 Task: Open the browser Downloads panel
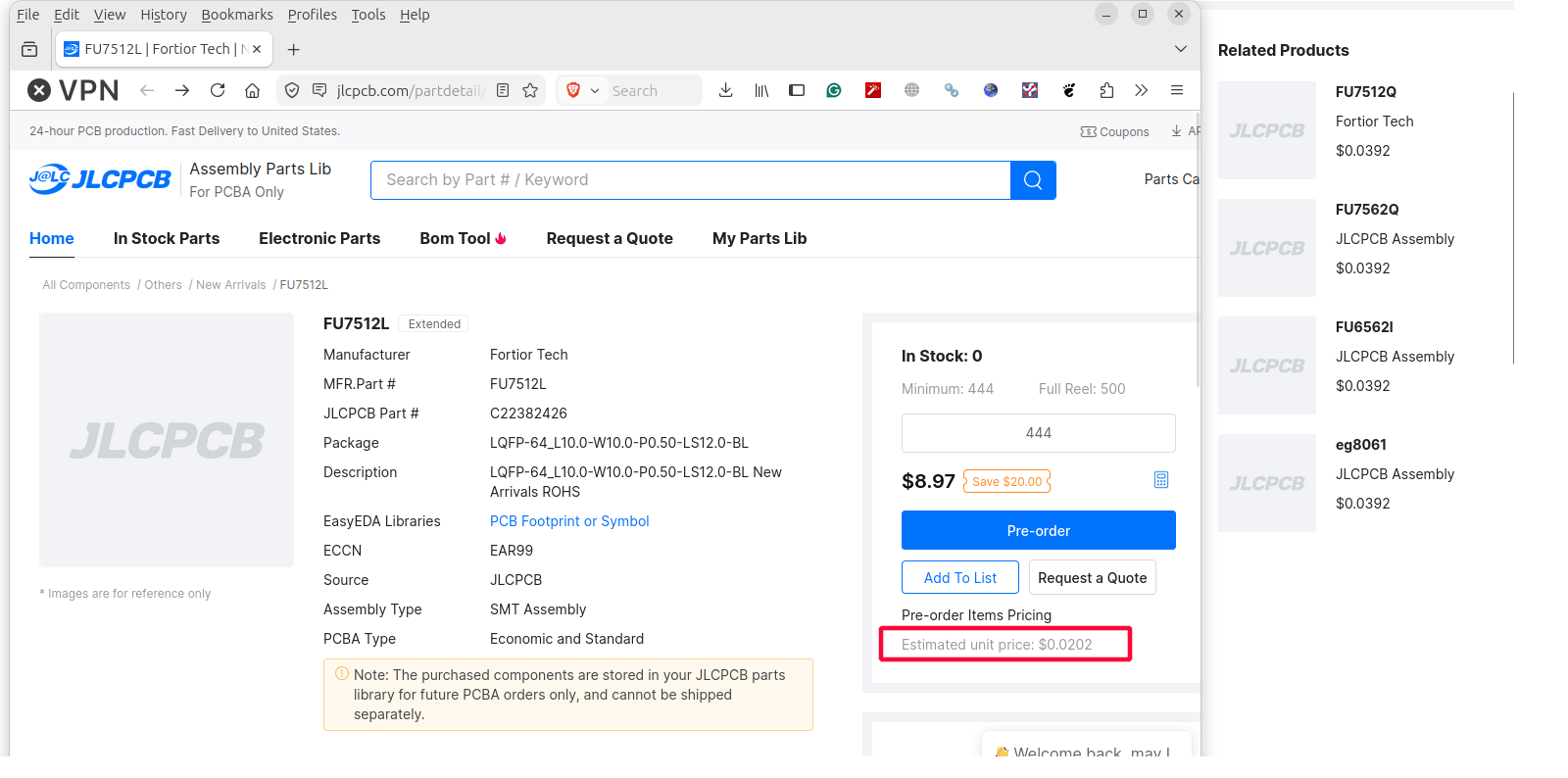tap(725, 90)
